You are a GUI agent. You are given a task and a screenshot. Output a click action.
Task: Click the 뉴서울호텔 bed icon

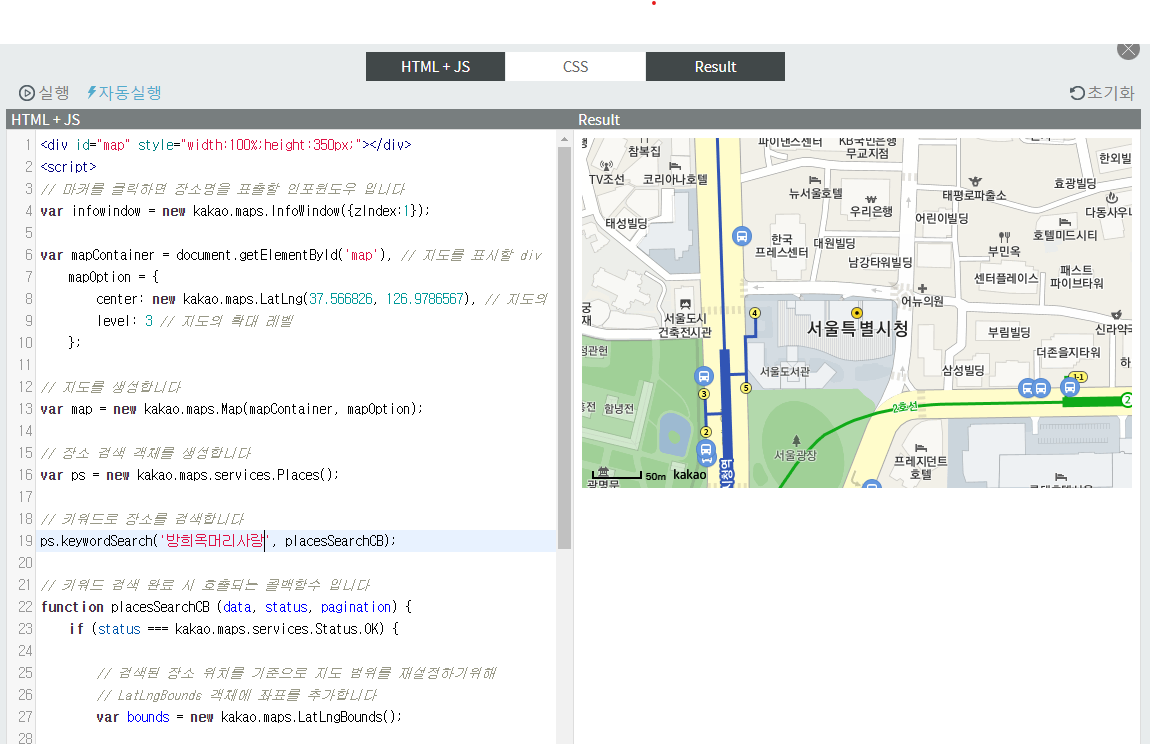pos(815,180)
